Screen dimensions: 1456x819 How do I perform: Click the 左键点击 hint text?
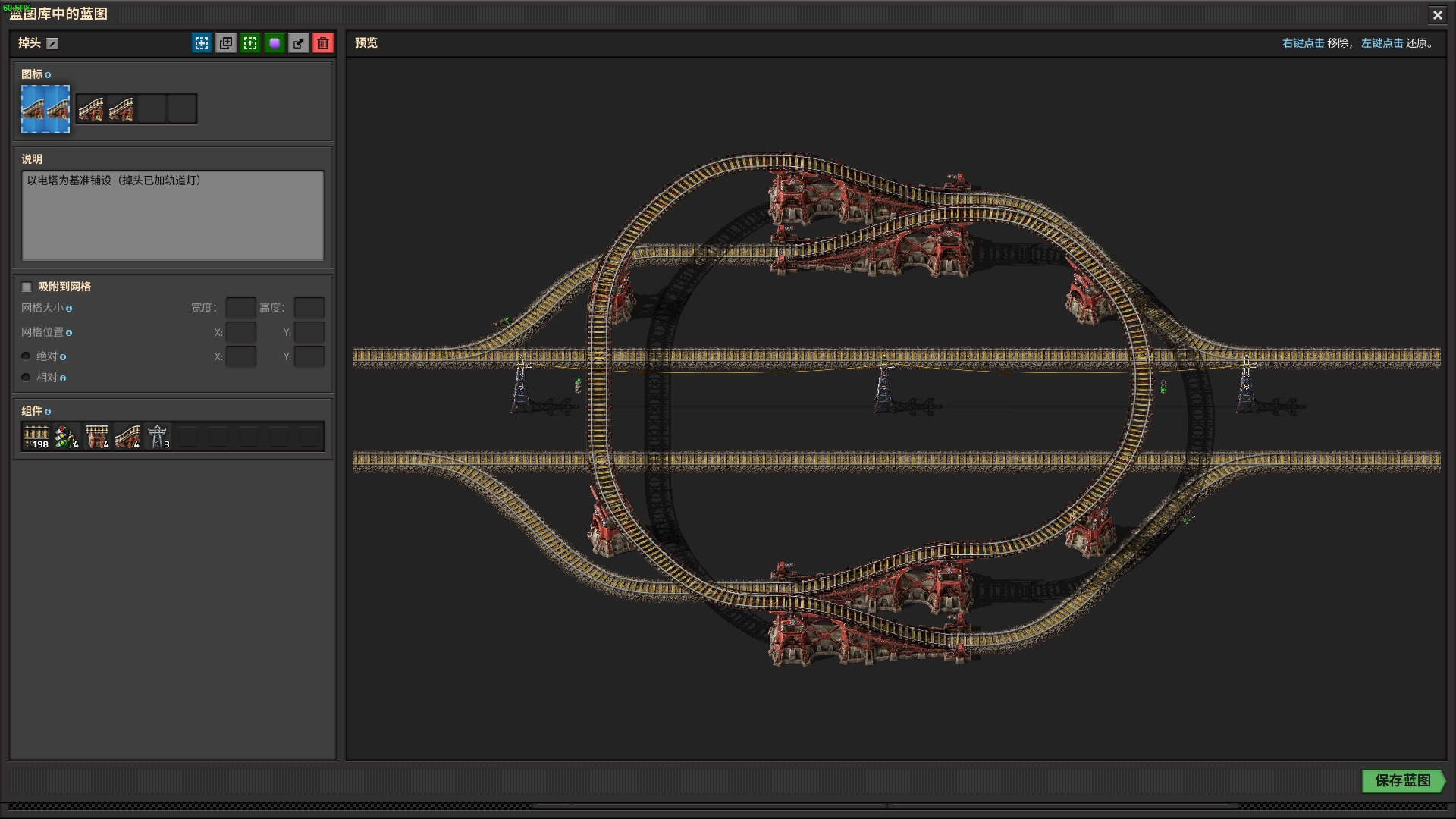[x=1382, y=43]
